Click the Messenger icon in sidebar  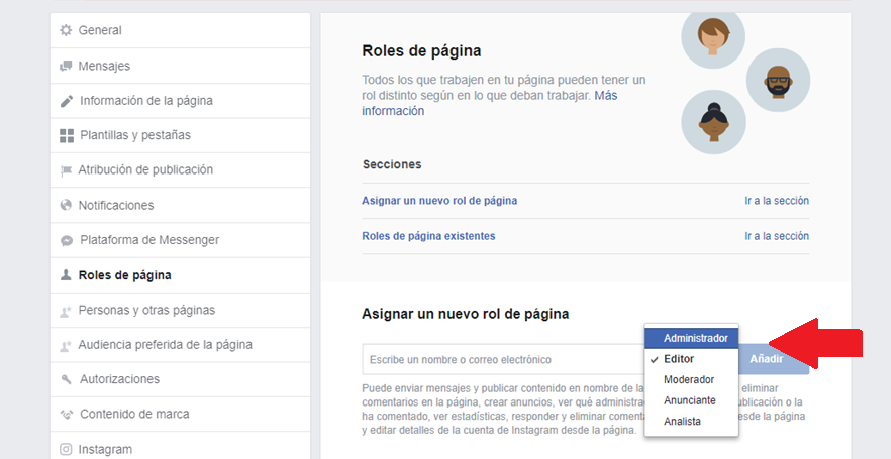66,240
